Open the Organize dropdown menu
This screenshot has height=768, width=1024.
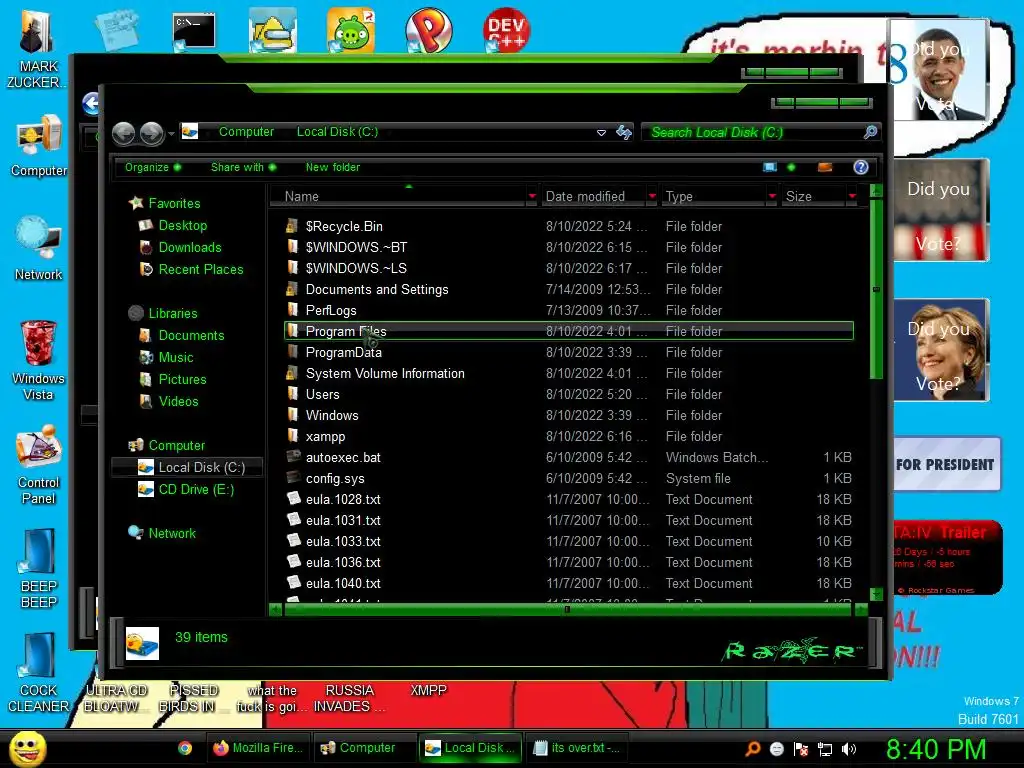coord(153,167)
